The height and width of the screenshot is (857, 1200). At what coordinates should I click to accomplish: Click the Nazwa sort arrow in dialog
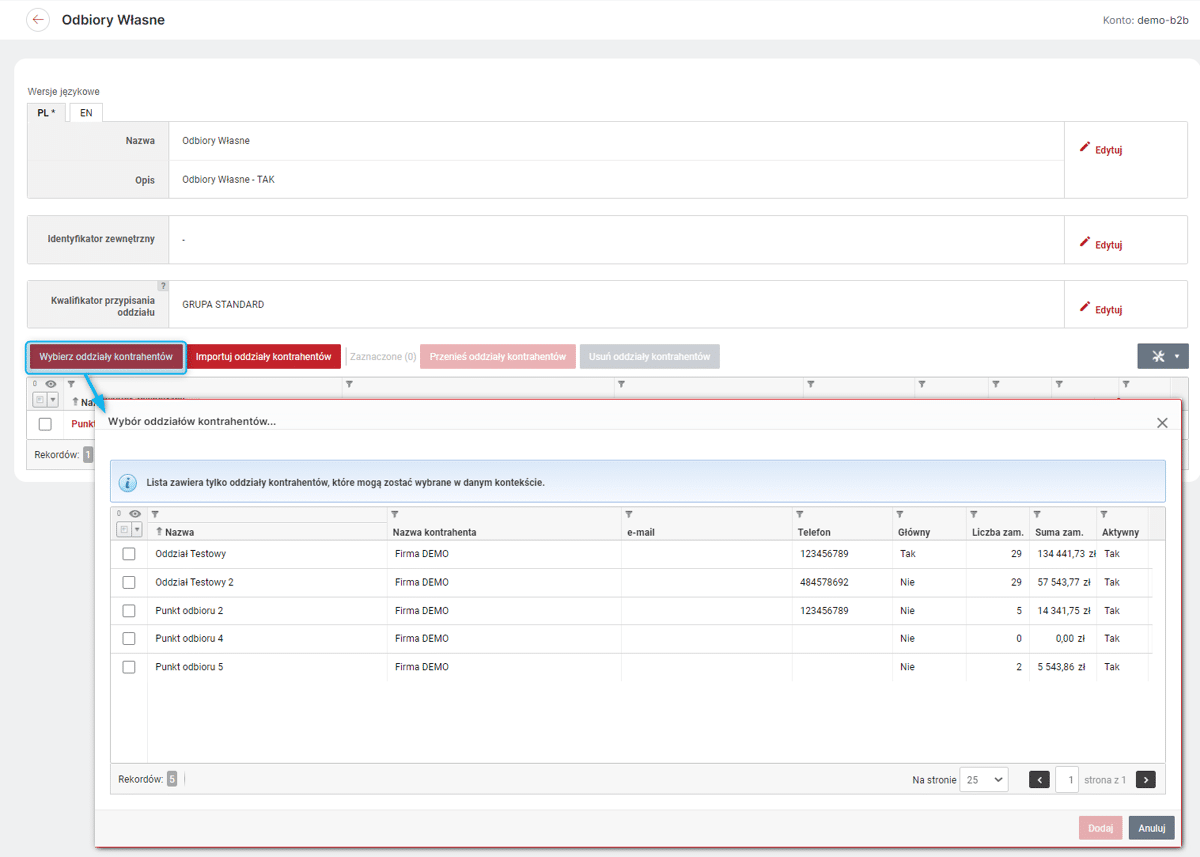[x=159, y=532]
